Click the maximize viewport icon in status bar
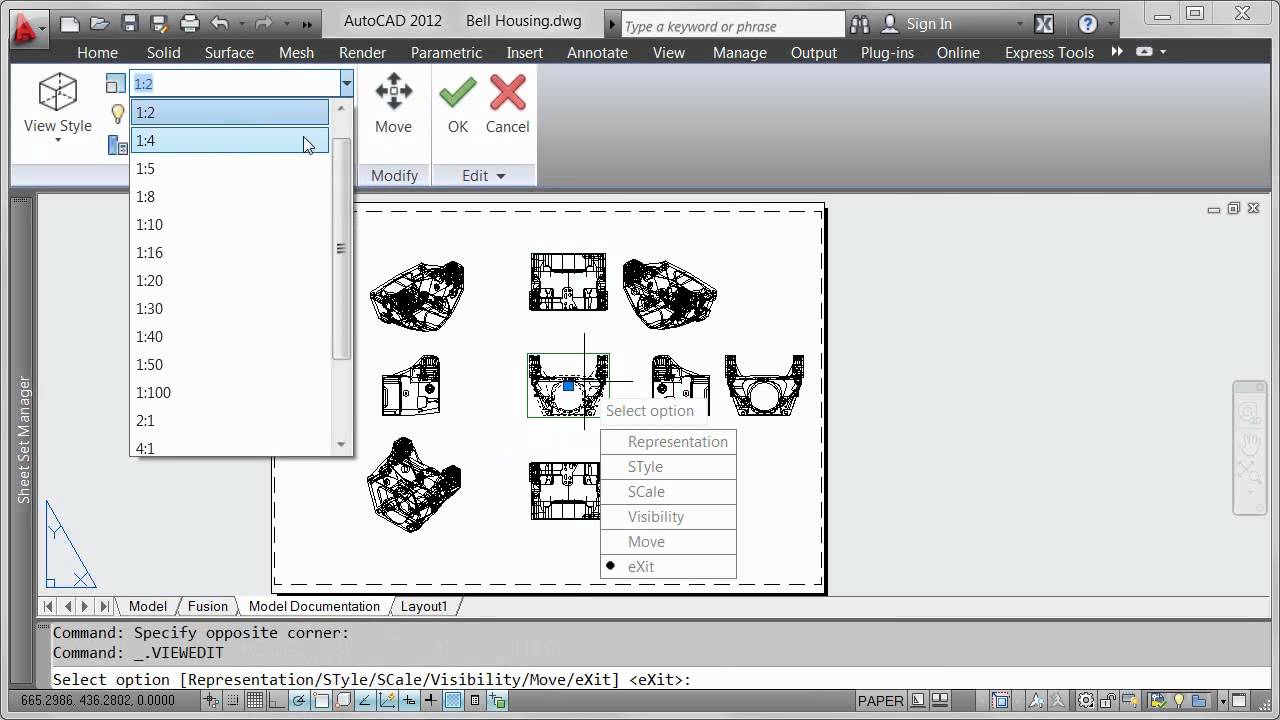The image size is (1280, 720). pyautogui.click(x=999, y=701)
